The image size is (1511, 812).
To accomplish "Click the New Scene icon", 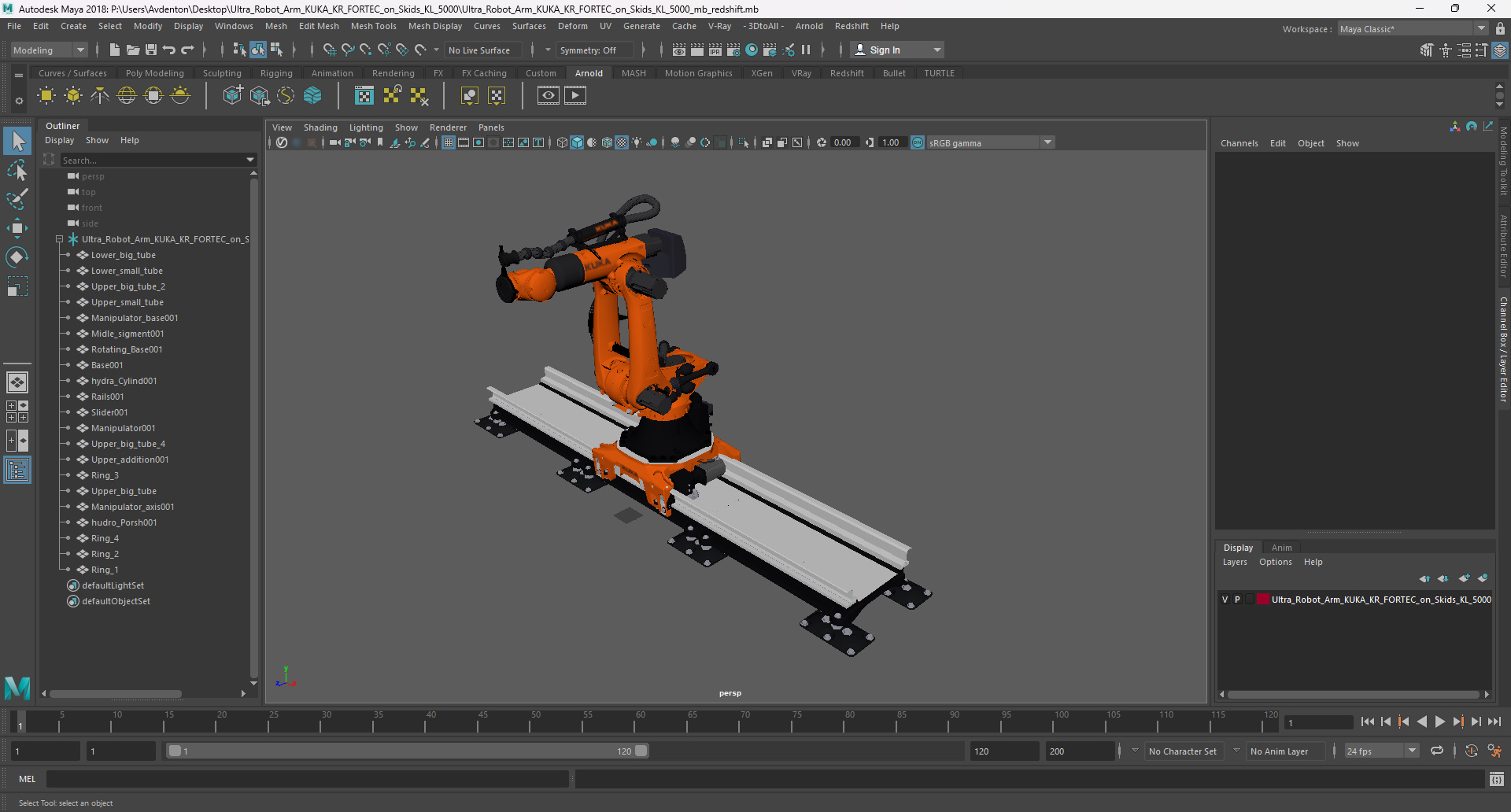I will [115, 50].
